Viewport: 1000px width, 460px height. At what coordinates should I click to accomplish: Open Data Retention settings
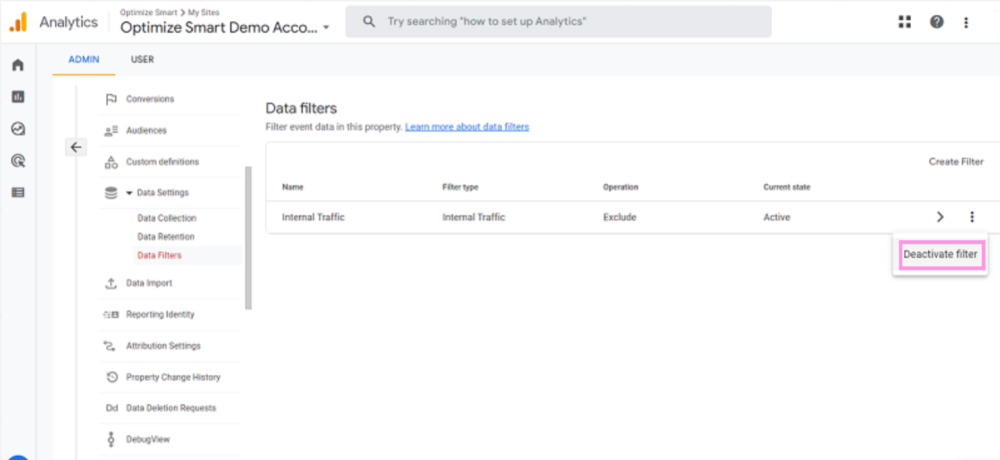tap(166, 237)
